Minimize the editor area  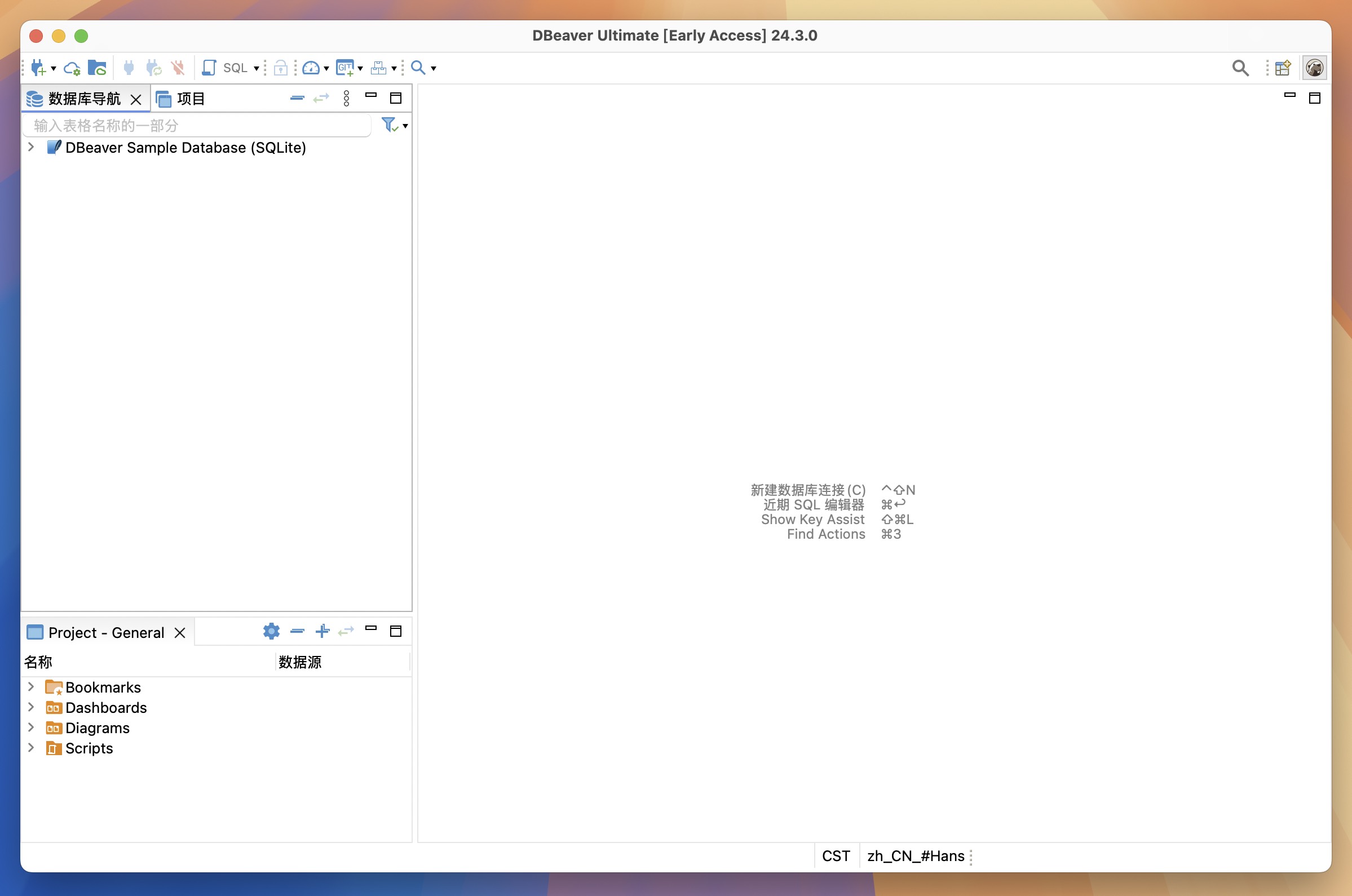[x=1289, y=95]
